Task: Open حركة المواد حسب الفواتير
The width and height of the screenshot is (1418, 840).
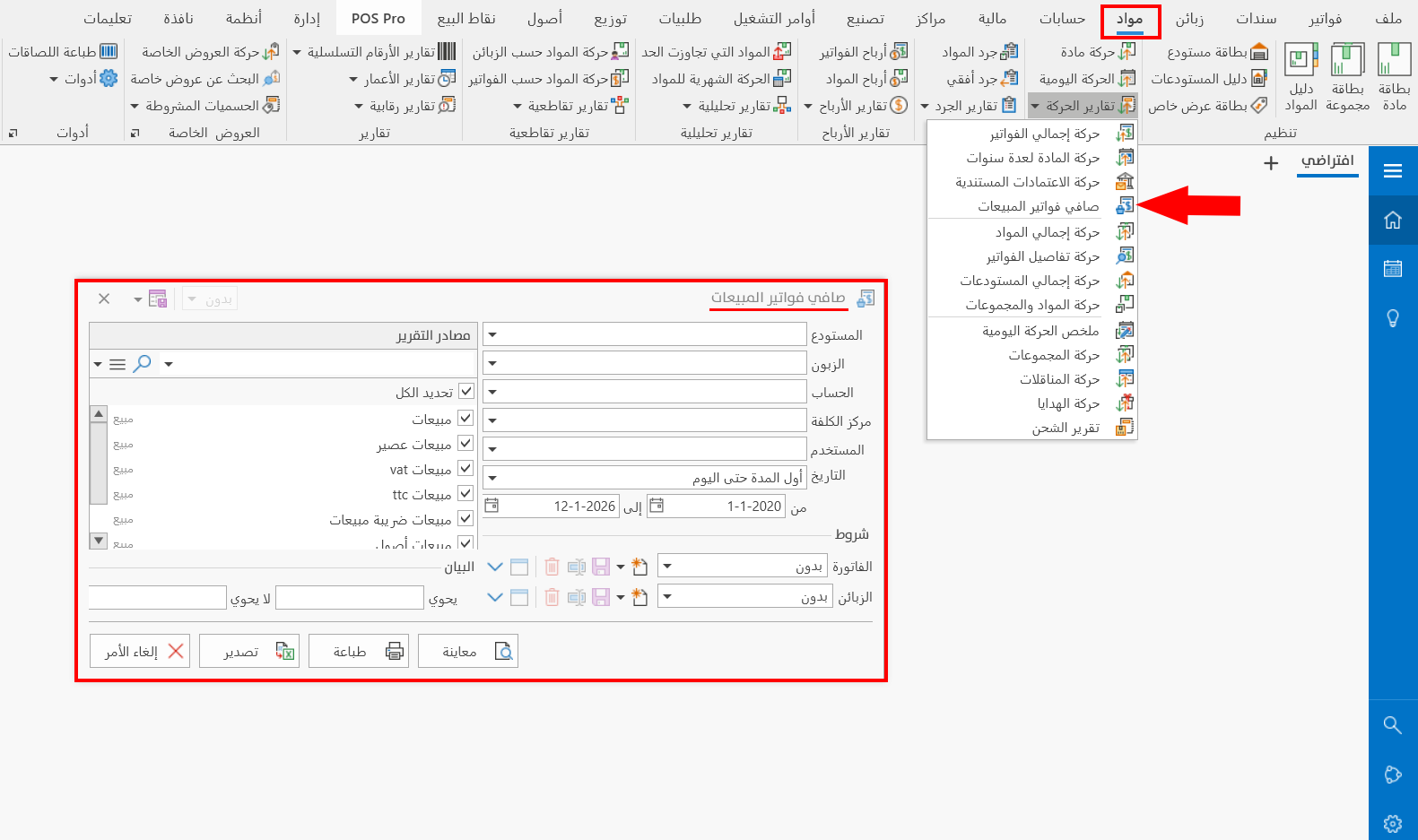Action: click(548, 79)
